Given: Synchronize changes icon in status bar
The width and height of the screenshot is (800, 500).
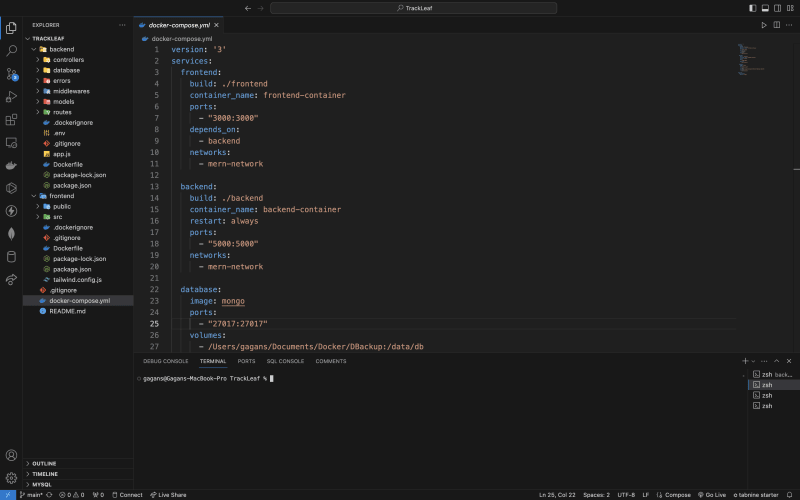Looking at the screenshot, I should [49, 495].
